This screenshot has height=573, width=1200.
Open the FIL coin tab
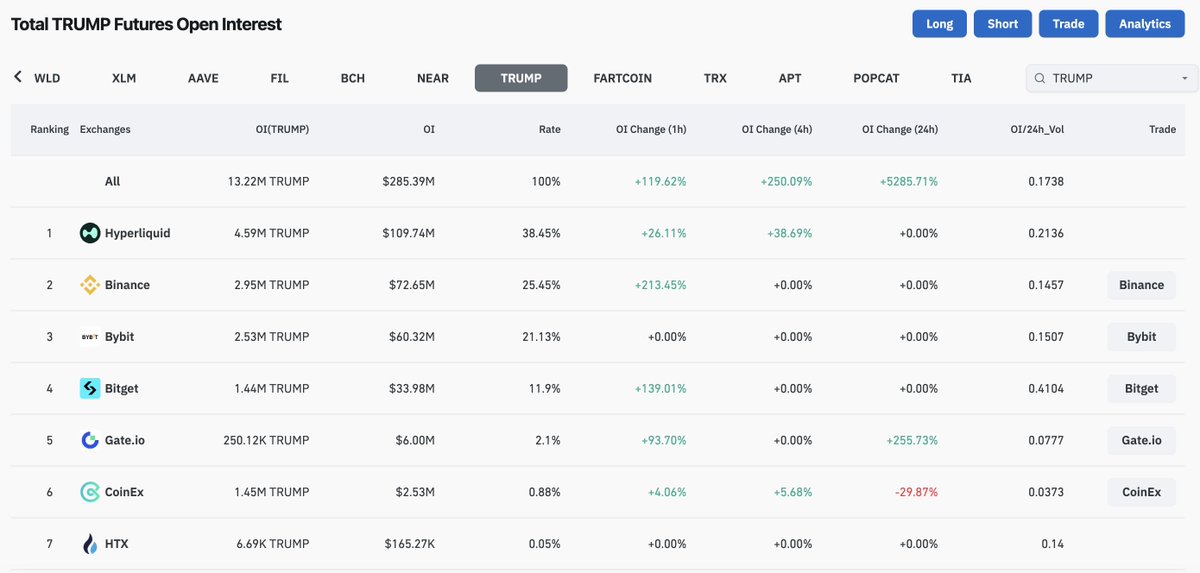click(280, 78)
